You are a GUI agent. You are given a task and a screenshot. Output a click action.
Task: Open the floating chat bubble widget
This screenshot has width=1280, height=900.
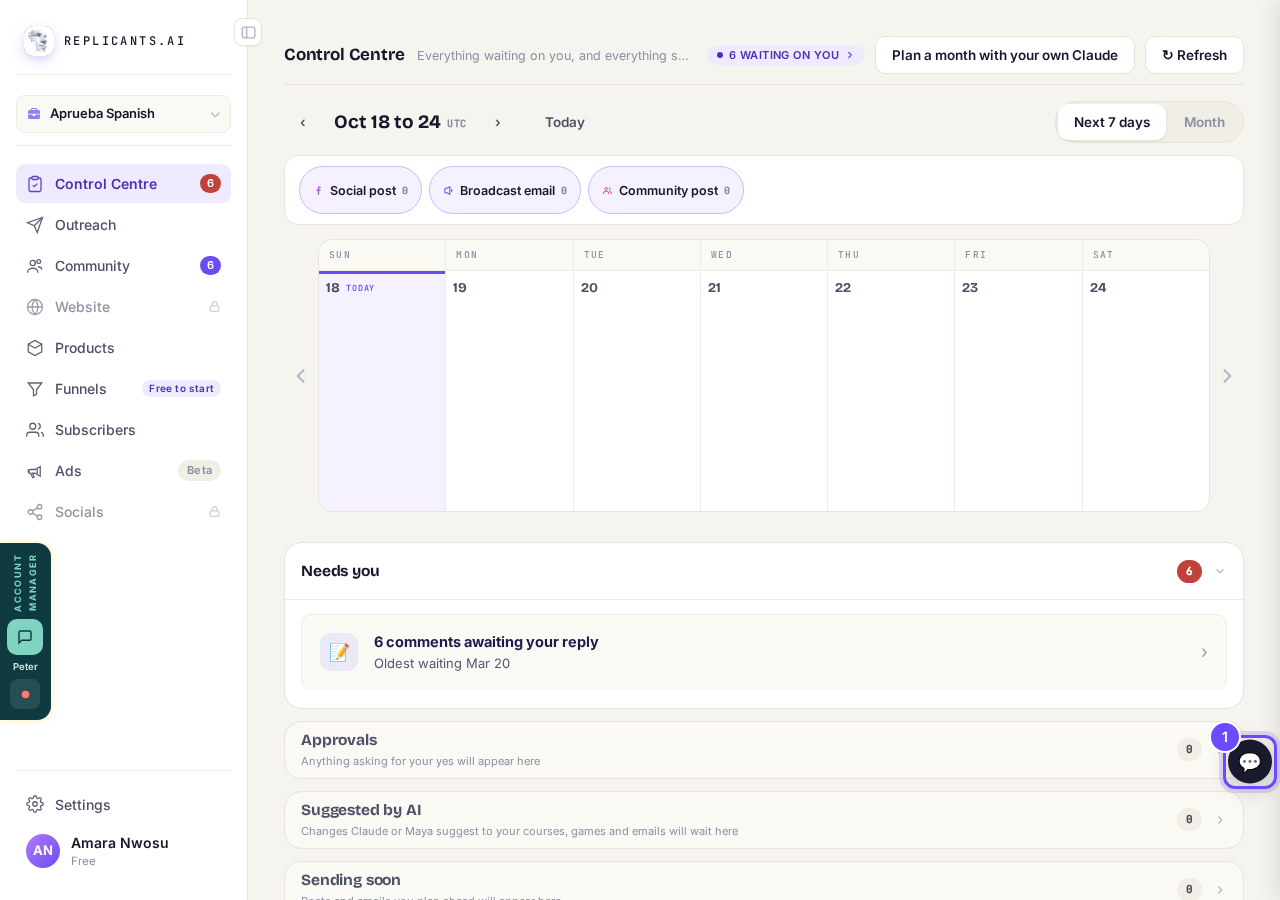pyautogui.click(x=1250, y=762)
